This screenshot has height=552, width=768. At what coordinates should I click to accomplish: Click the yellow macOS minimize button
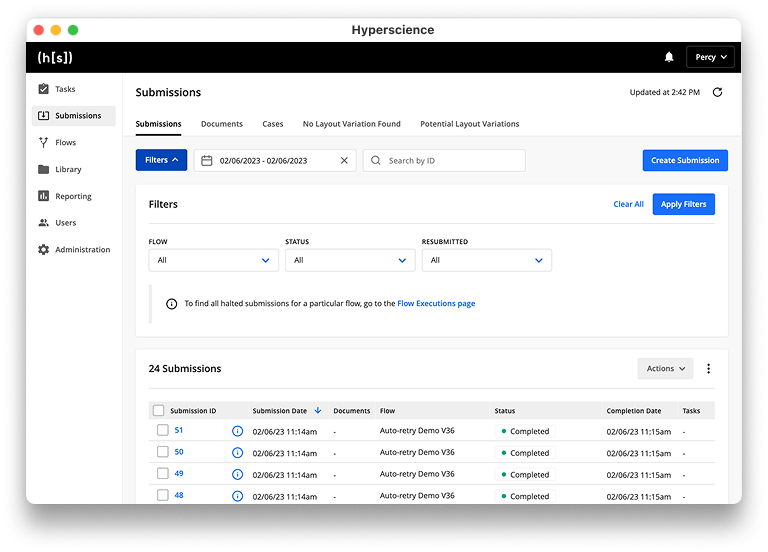tap(56, 30)
